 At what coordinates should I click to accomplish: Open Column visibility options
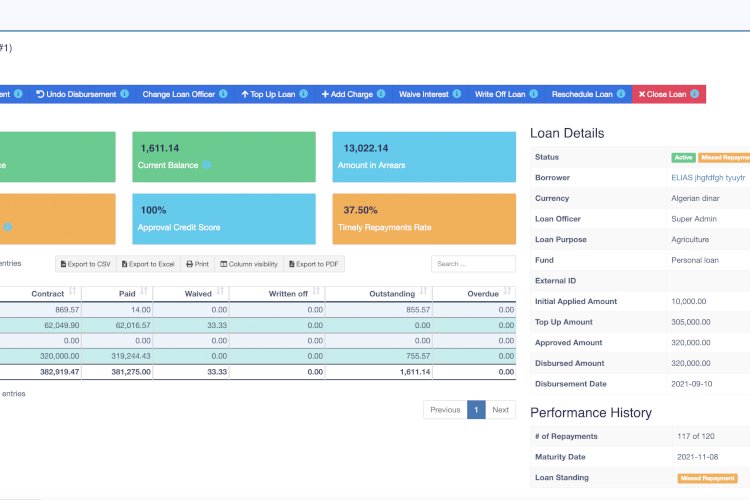click(249, 264)
